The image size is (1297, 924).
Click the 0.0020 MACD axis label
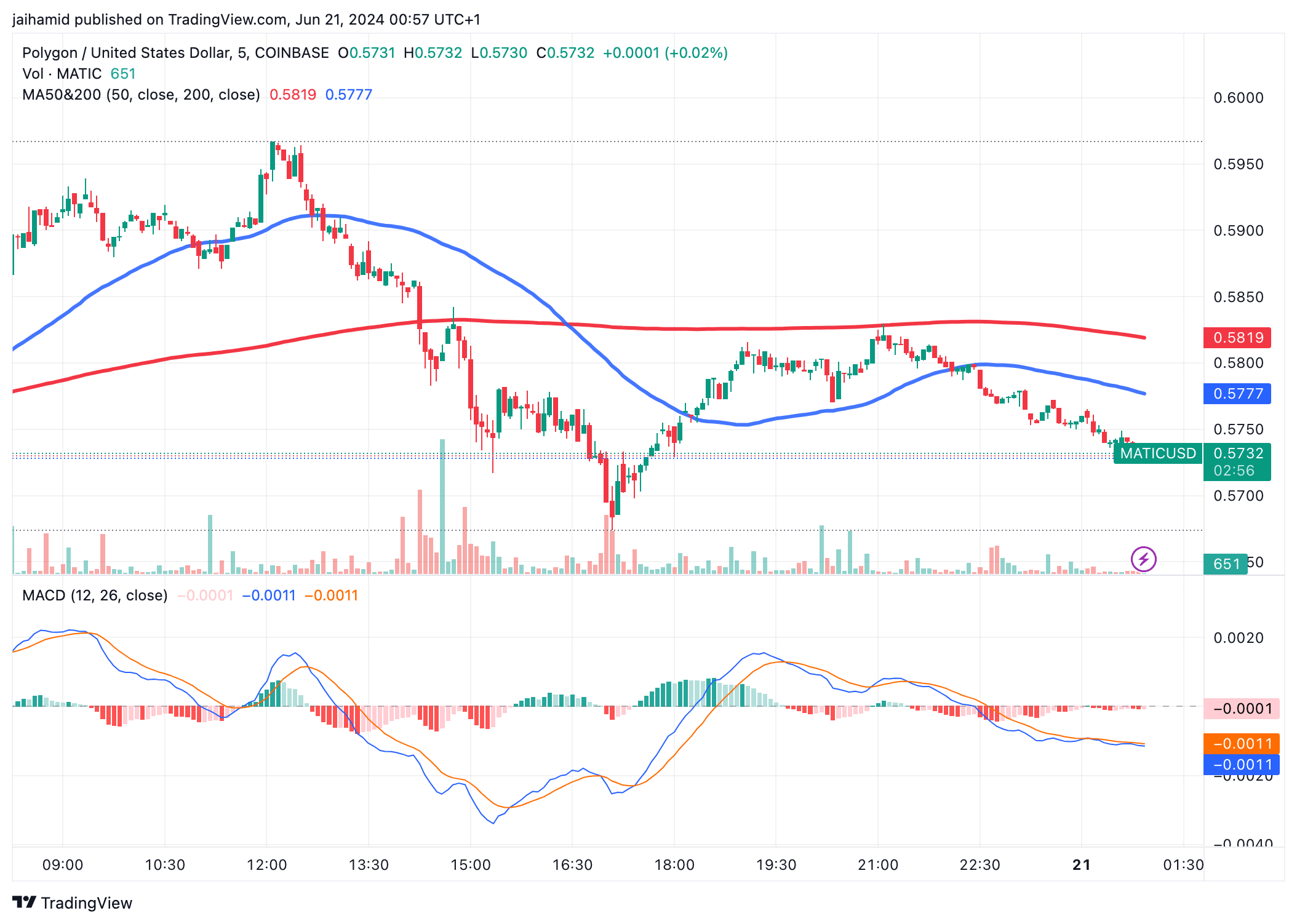pyautogui.click(x=1238, y=638)
